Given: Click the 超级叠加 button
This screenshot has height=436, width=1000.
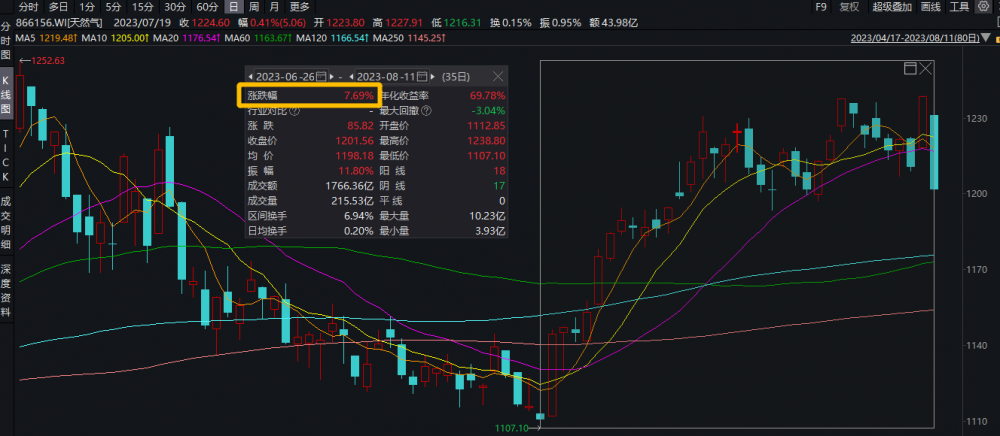Looking at the screenshot, I should tap(893, 7).
